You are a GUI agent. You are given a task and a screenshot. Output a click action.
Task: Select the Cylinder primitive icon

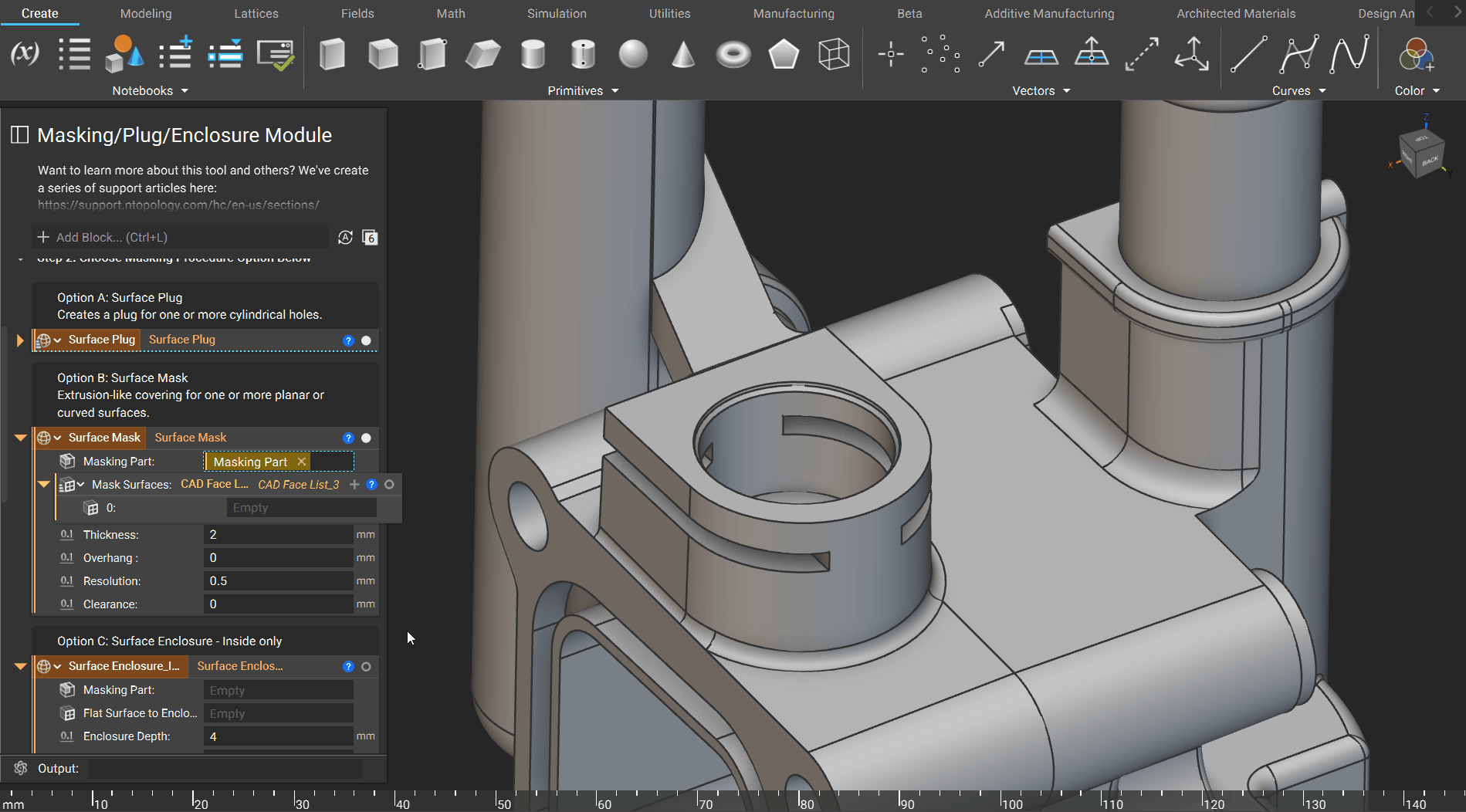click(x=533, y=55)
